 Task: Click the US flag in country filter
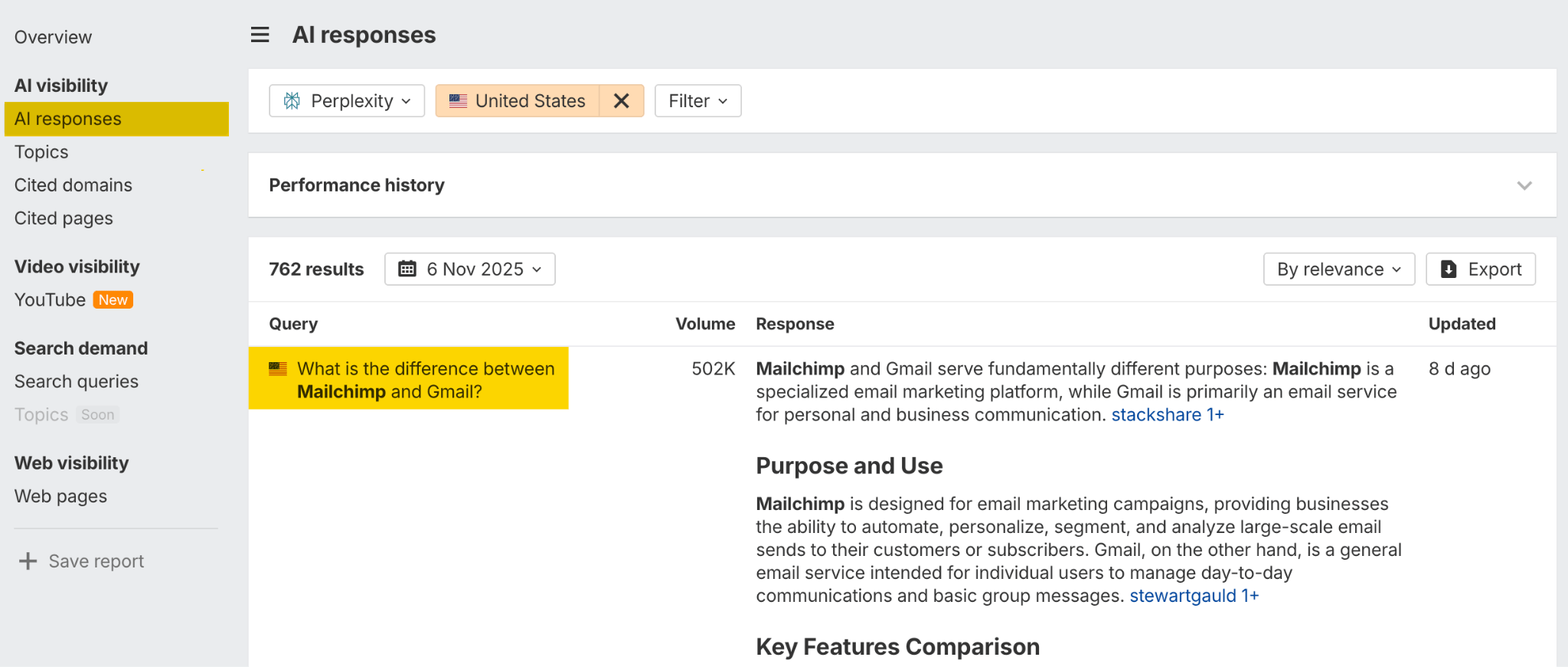click(x=458, y=101)
